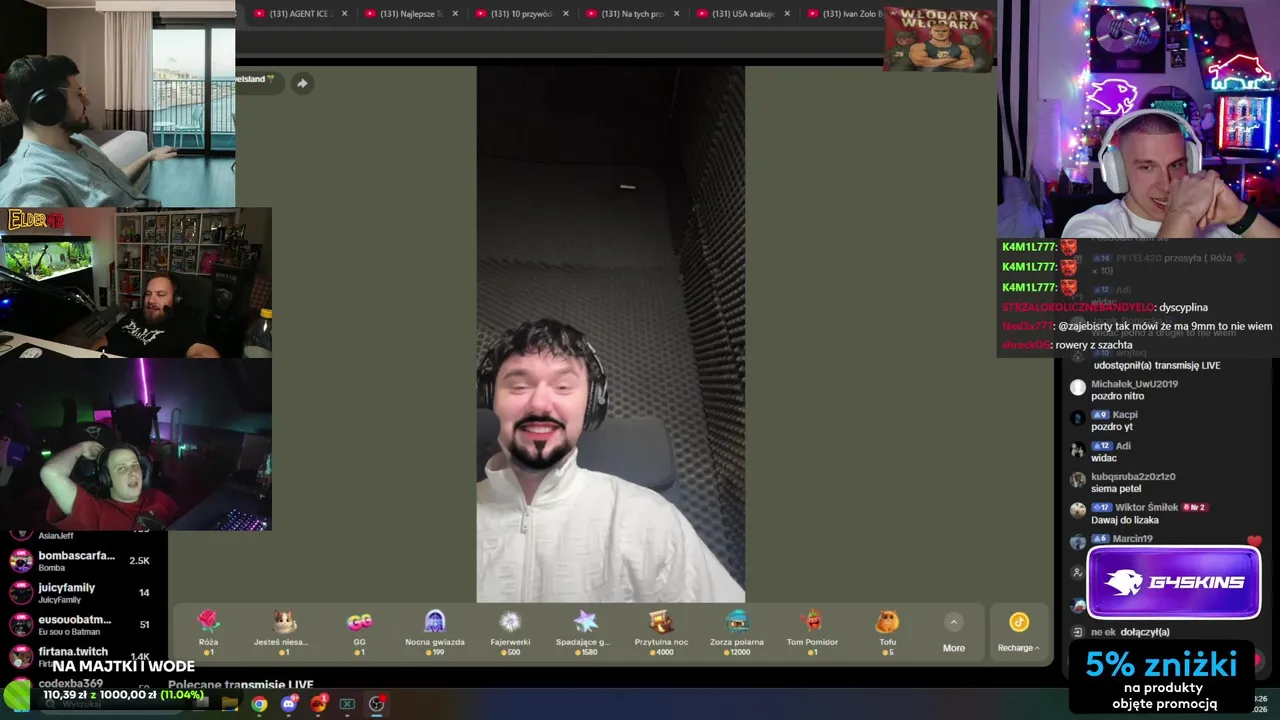Image resolution: width=1280 pixels, height=720 pixels.
Task: Click chat message 'pozdro yt'
Action: tap(1112, 427)
